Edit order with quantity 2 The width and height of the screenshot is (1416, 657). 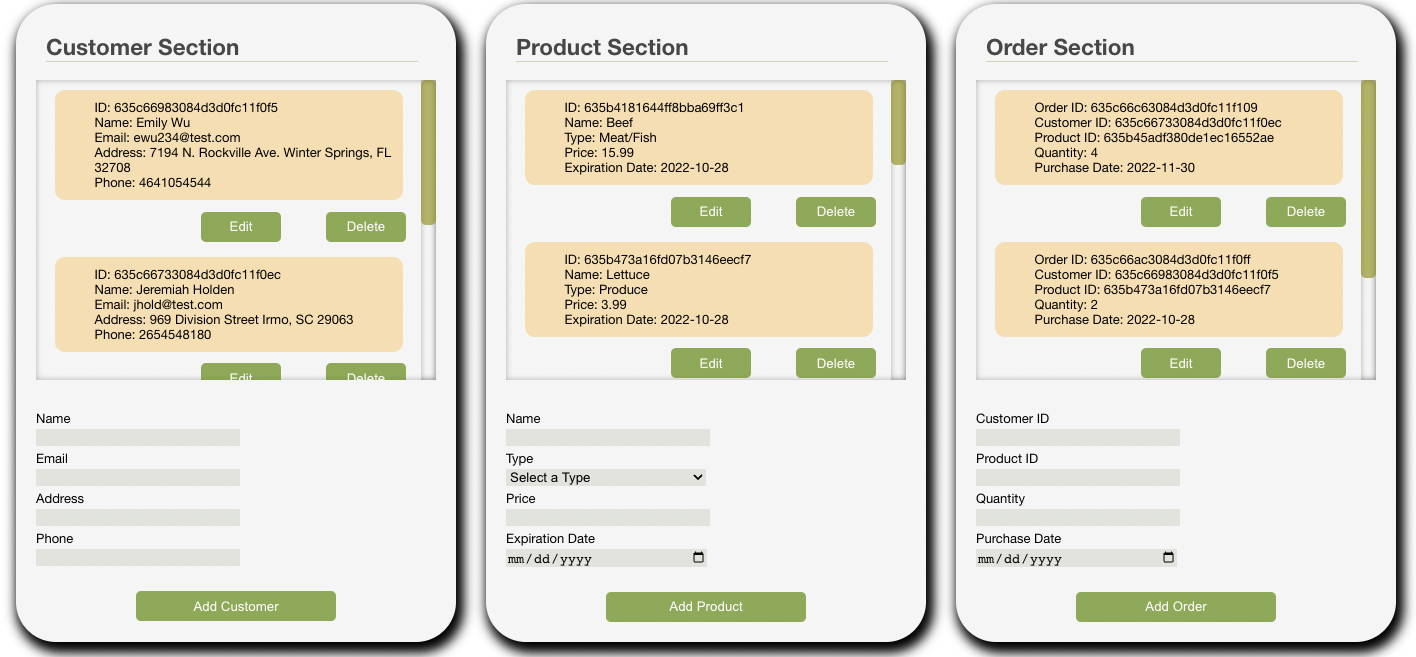[x=1181, y=363]
